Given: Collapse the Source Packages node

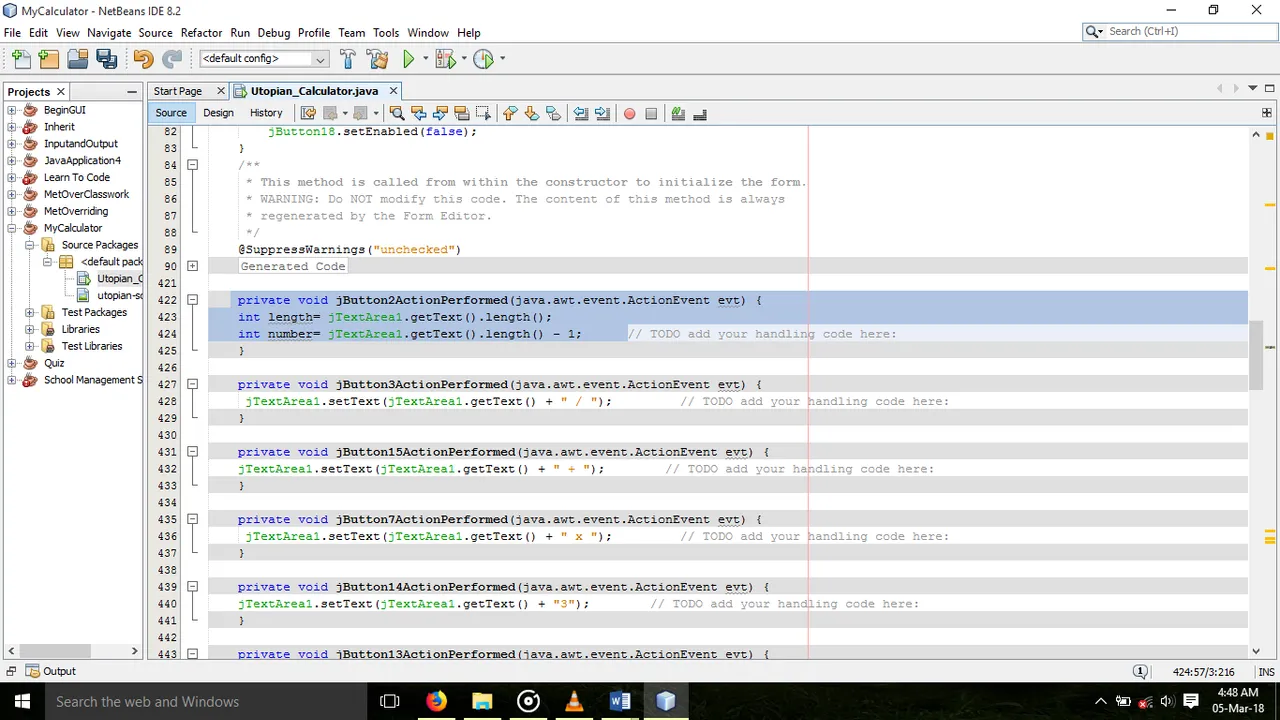Looking at the screenshot, I should coord(30,245).
